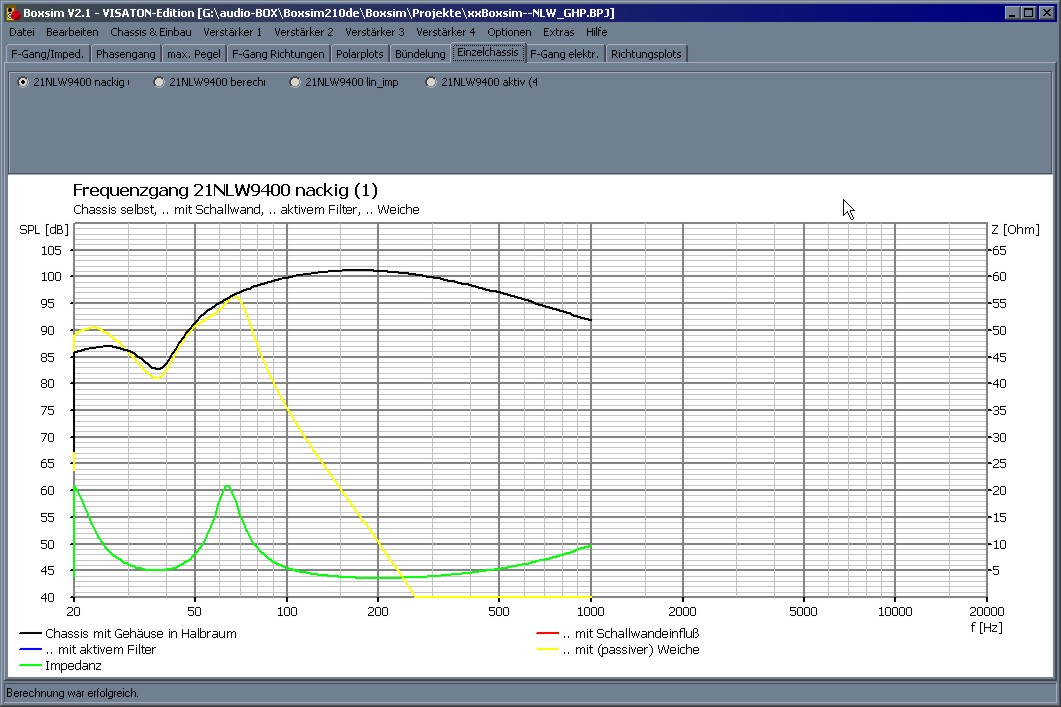
Task: Select the Einzelchassis tab
Action: [x=488, y=52]
